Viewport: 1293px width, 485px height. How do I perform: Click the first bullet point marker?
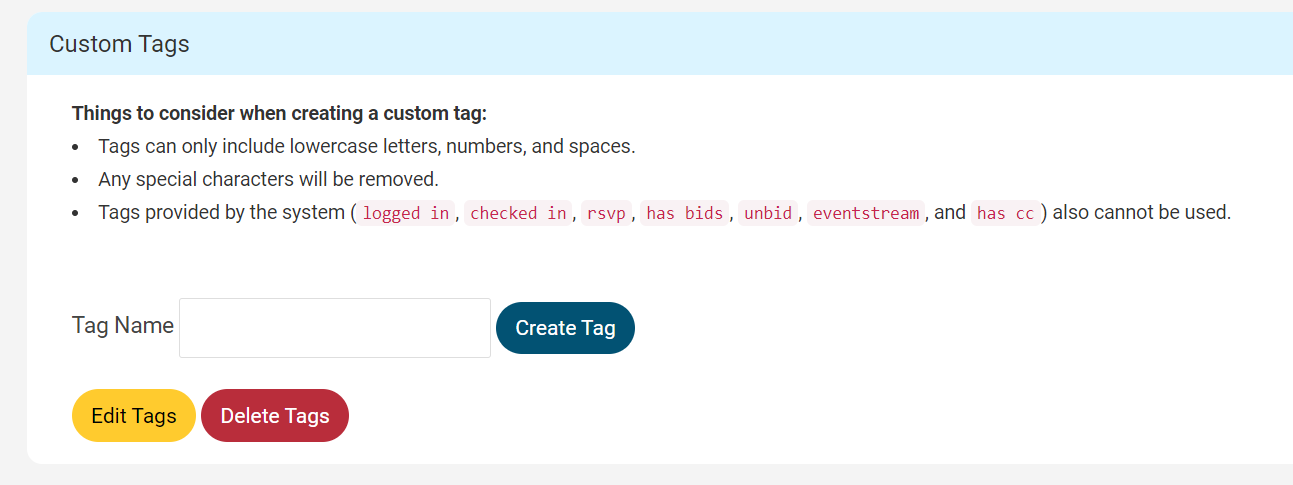(x=76, y=147)
